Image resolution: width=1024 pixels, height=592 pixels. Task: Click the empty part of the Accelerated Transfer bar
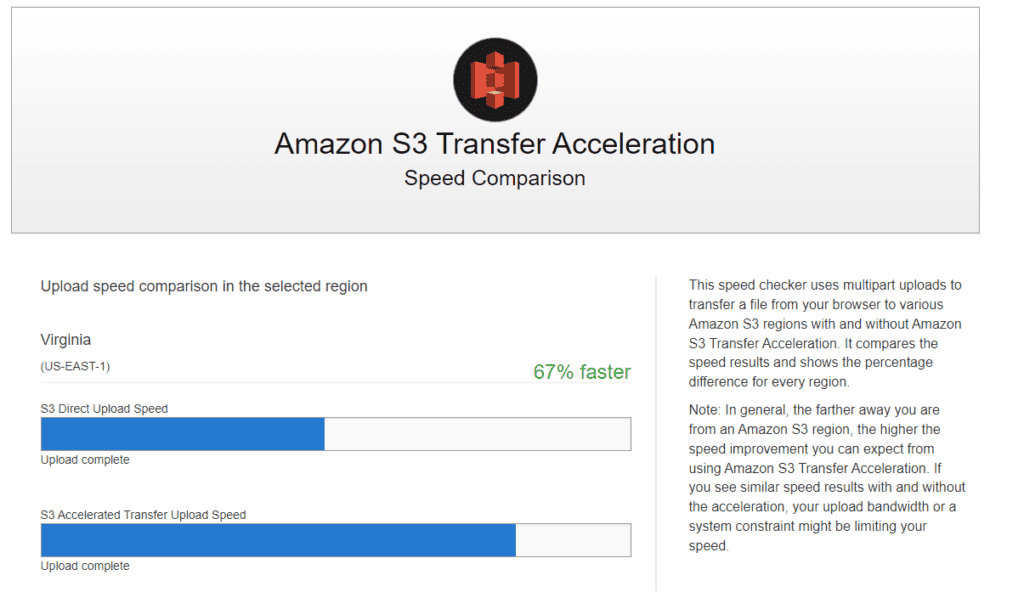(572, 540)
